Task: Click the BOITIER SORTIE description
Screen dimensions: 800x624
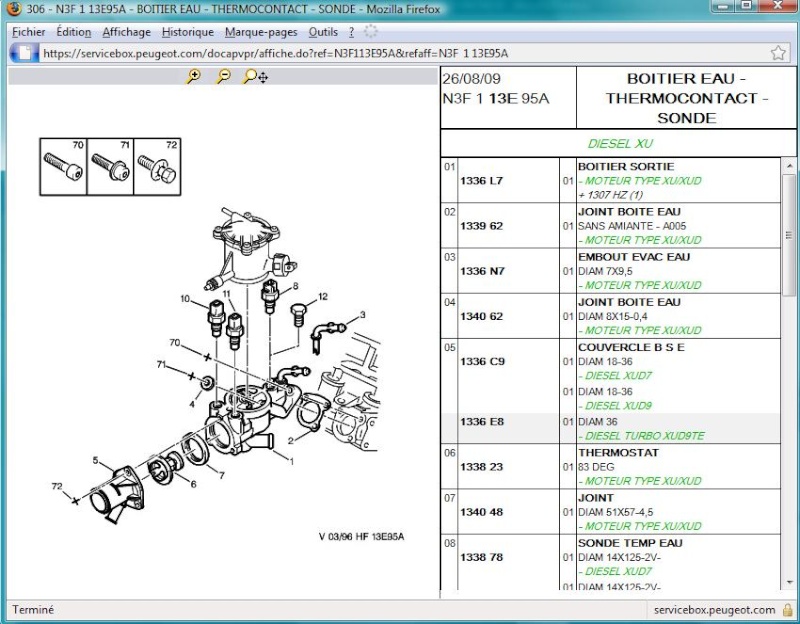Action: click(626, 166)
